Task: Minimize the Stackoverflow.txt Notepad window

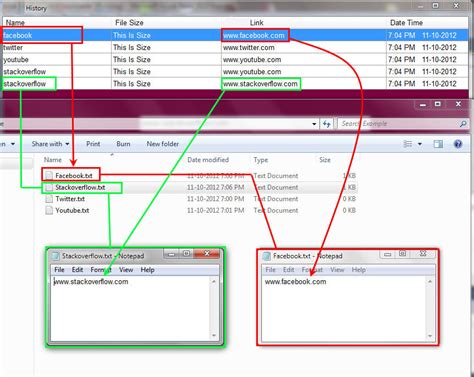Action: [x=172, y=254]
